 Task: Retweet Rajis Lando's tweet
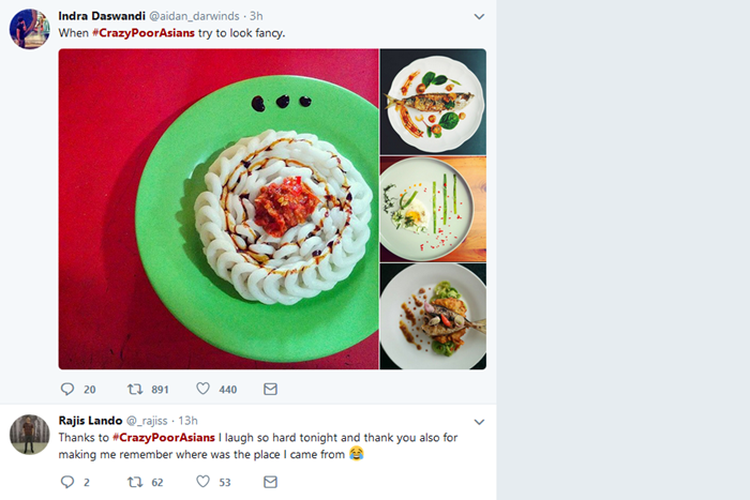click(134, 482)
